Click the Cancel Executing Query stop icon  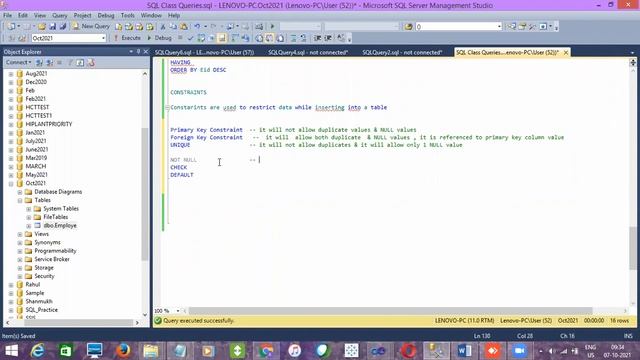(180, 38)
